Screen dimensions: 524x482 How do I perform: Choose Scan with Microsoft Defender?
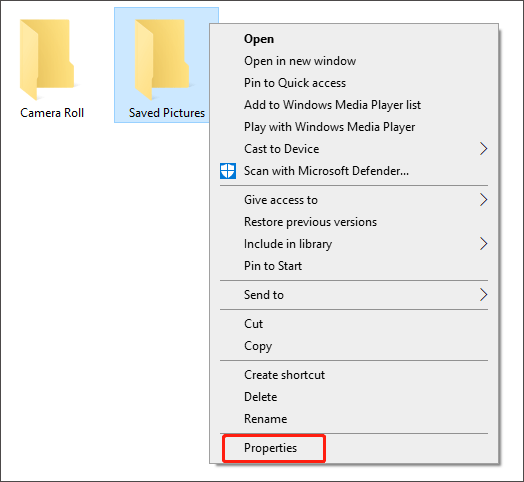pos(326,171)
